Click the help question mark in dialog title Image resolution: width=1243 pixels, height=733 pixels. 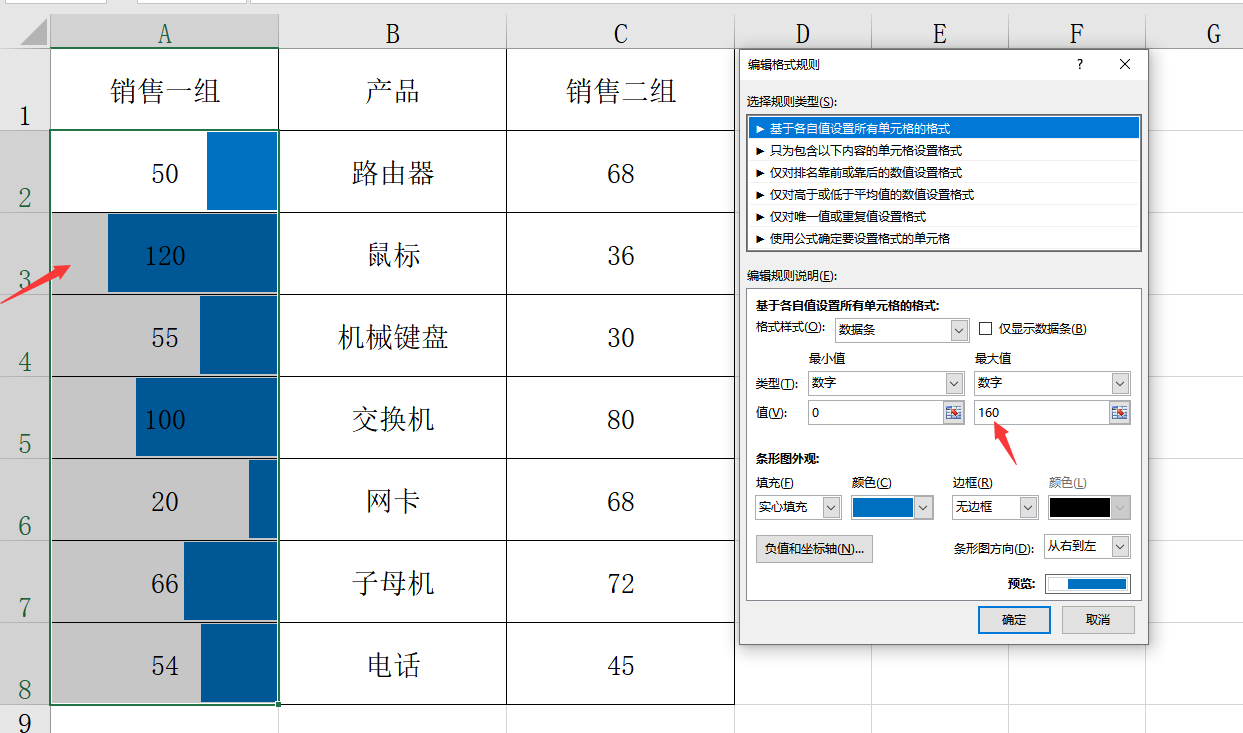(1080, 64)
